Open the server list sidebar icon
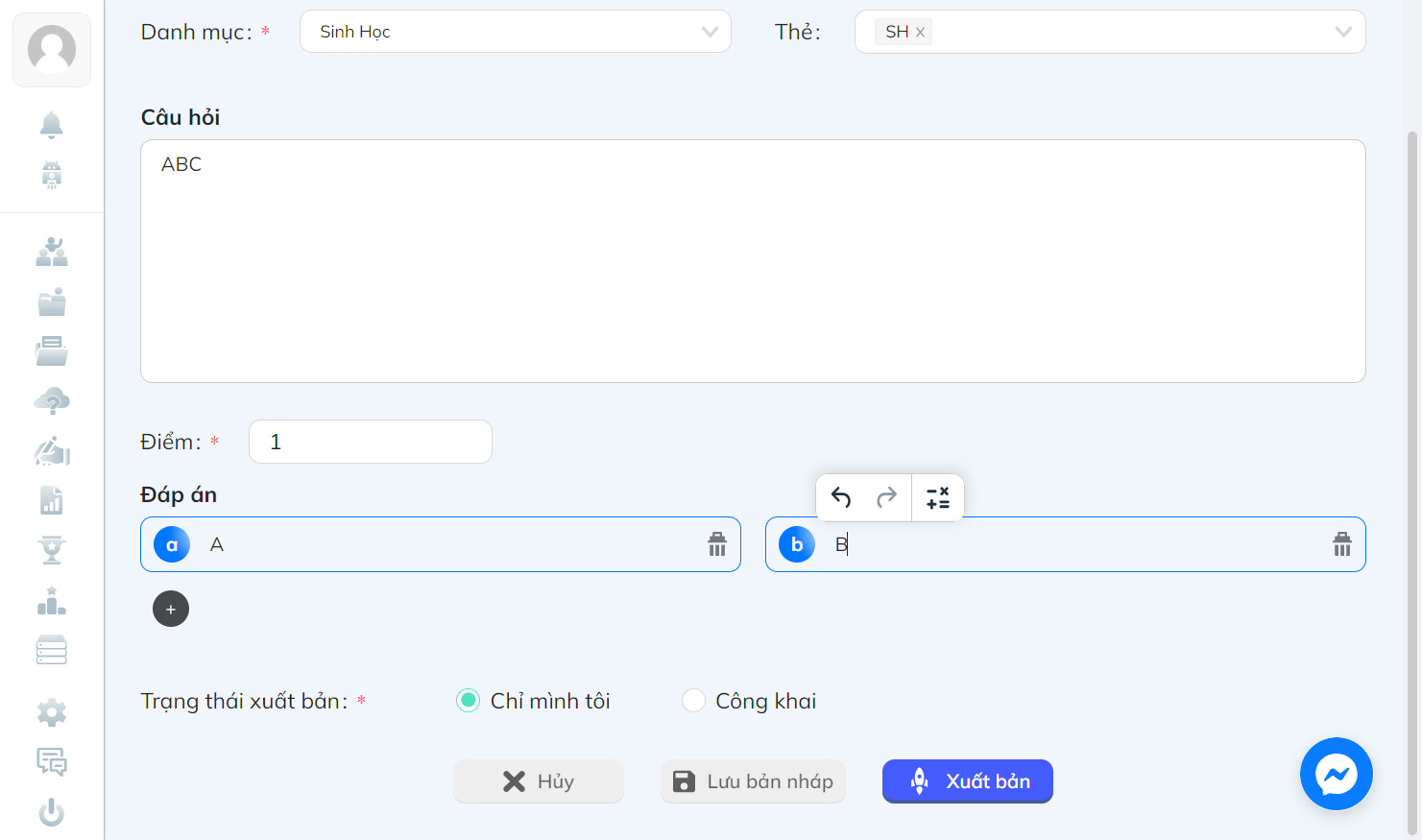The image size is (1422, 840). pyautogui.click(x=52, y=651)
